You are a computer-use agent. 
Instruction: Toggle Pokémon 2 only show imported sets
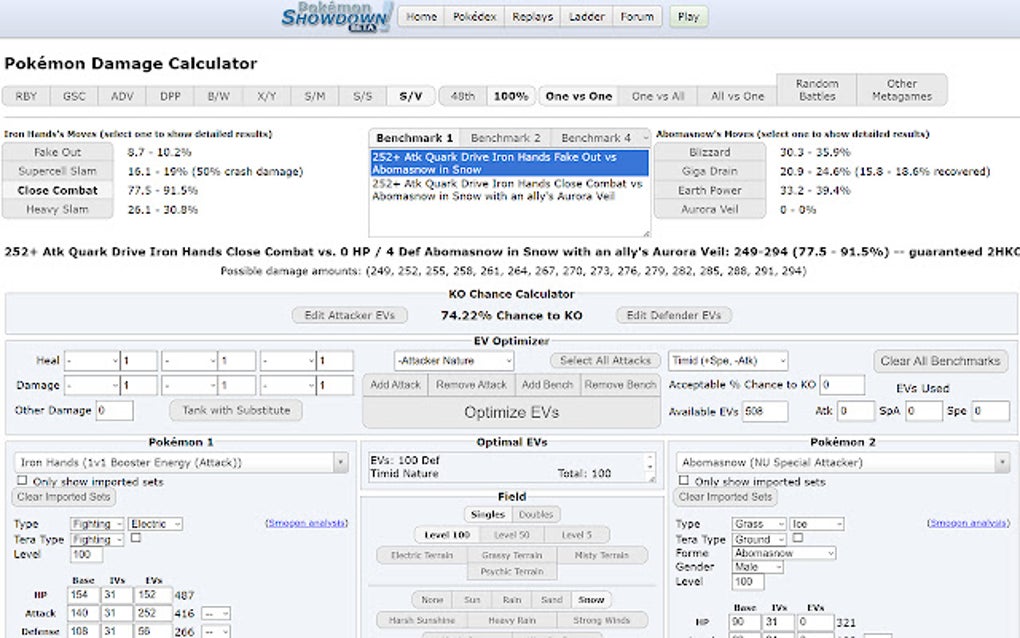(684, 481)
